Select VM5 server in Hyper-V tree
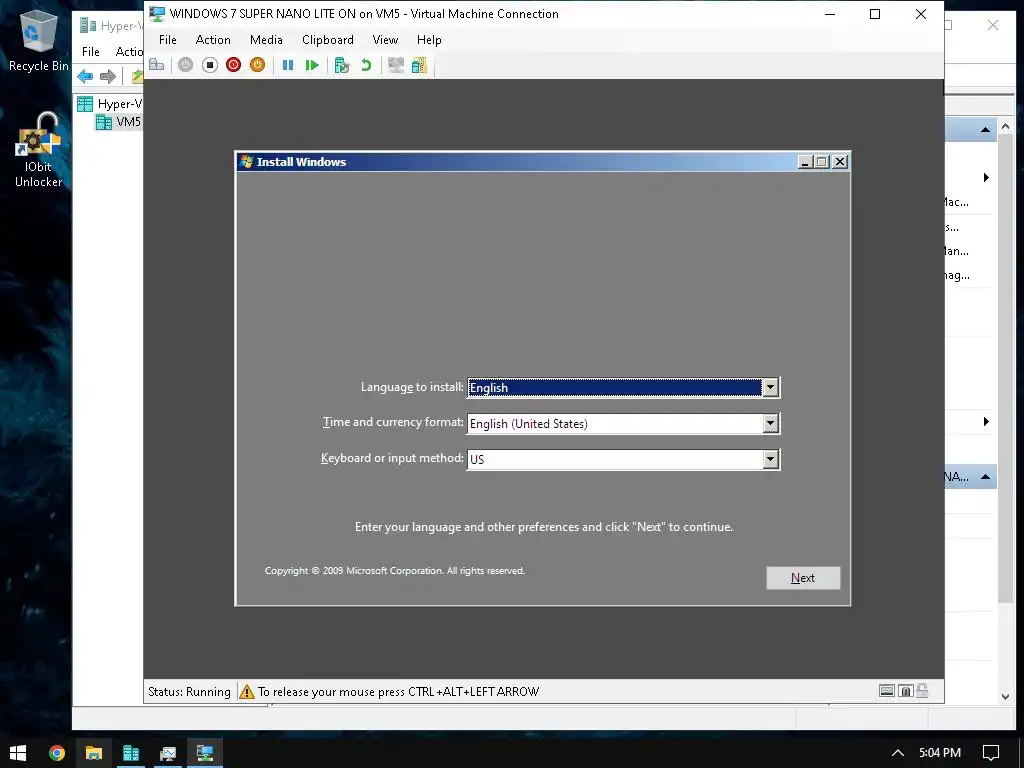The height and width of the screenshot is (768, 1024). [x=120, y=122]
